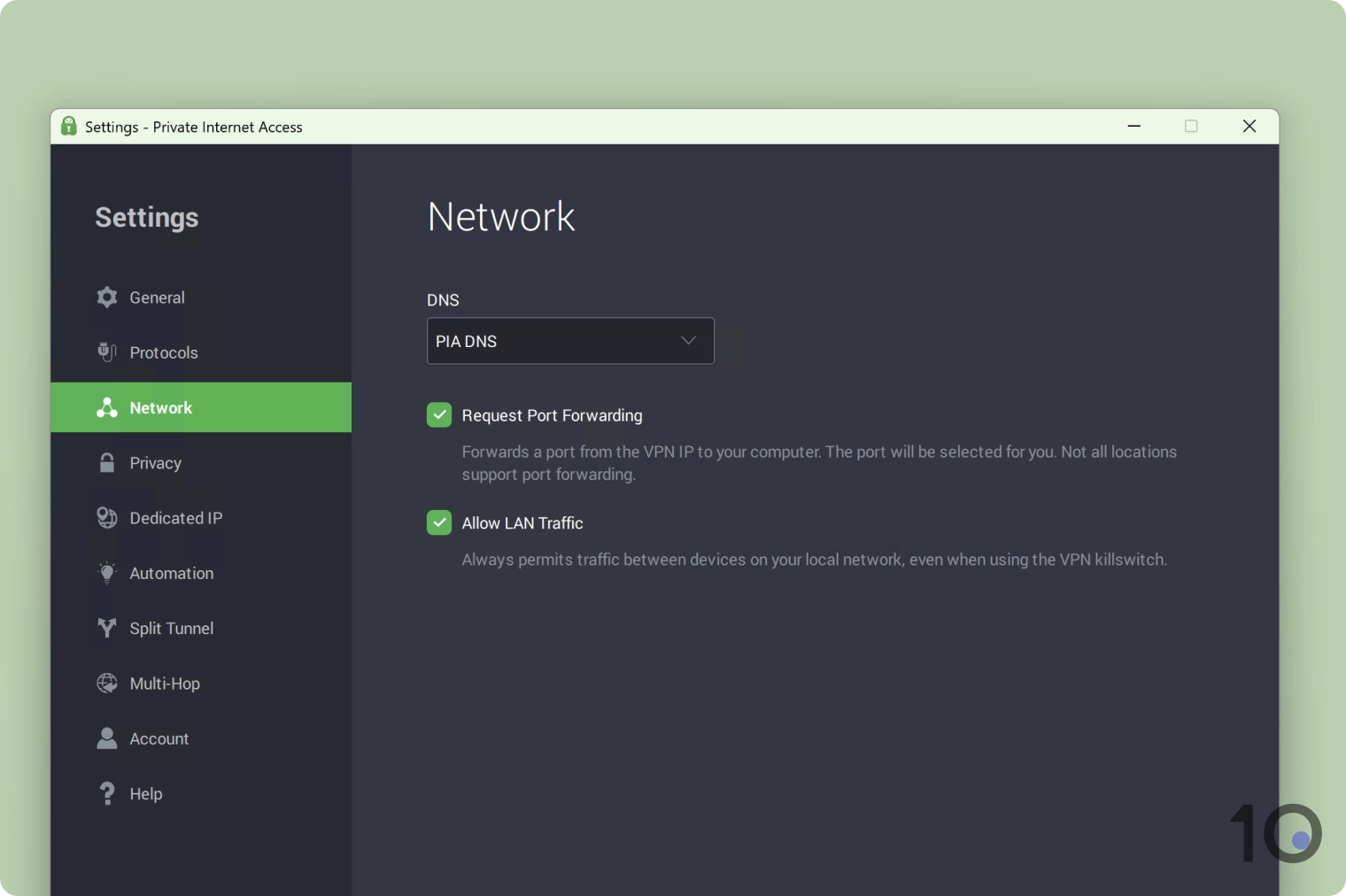Click the Help question mark icon
The height and width of the screenshot is (896, 1346).
[106, 793]
